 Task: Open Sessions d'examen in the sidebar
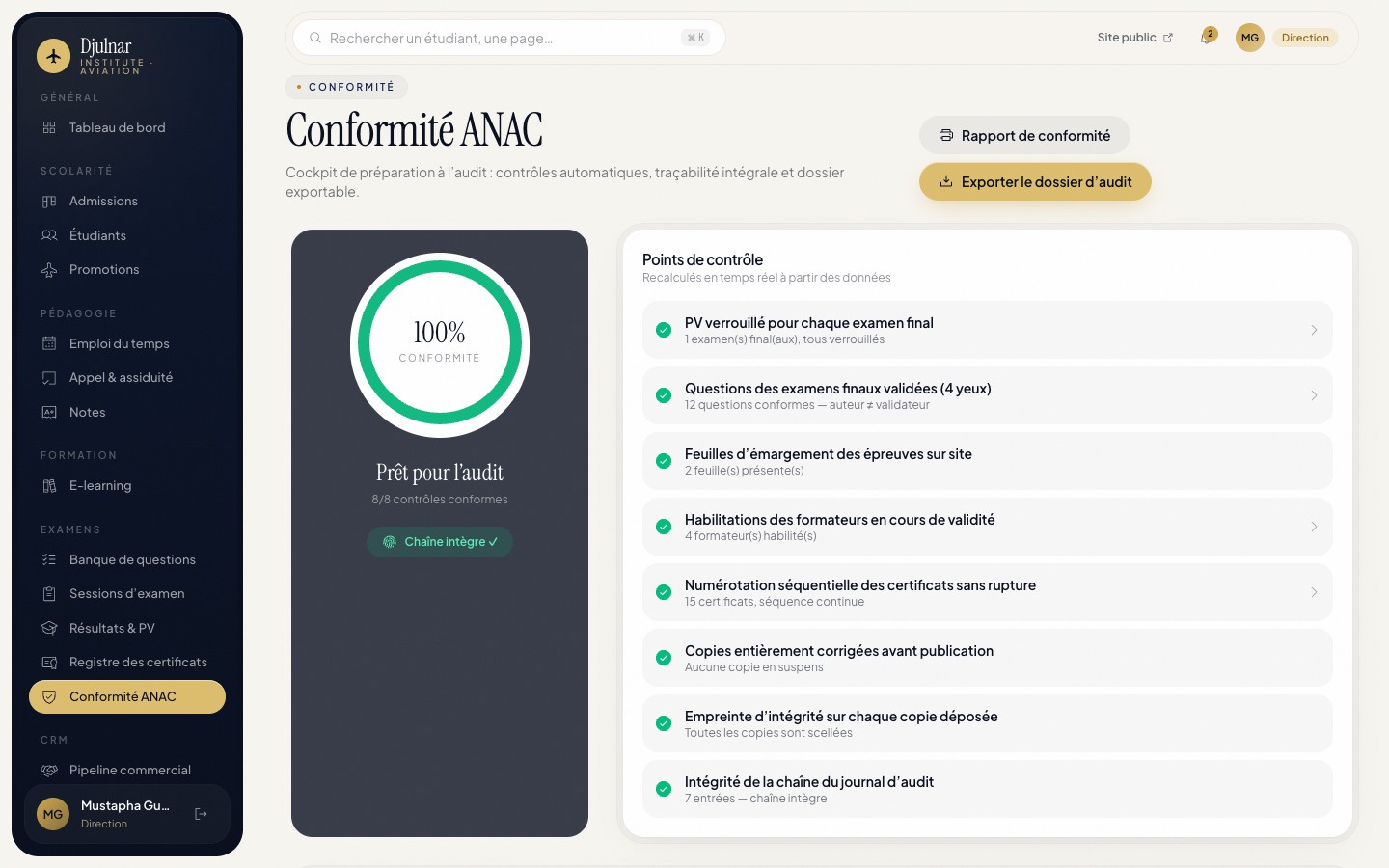coord(127,594)
